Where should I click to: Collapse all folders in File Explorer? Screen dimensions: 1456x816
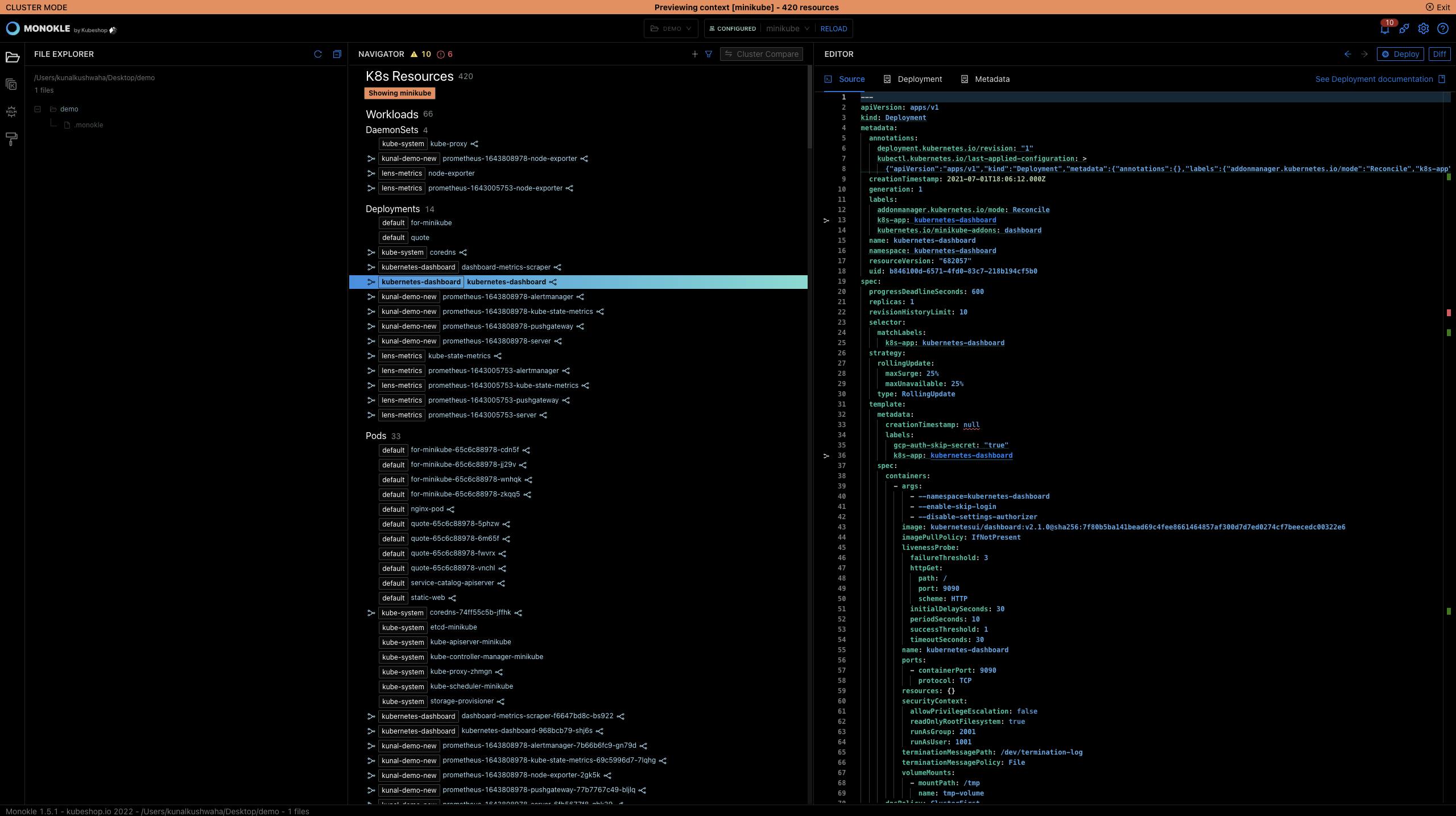(337, 54)
